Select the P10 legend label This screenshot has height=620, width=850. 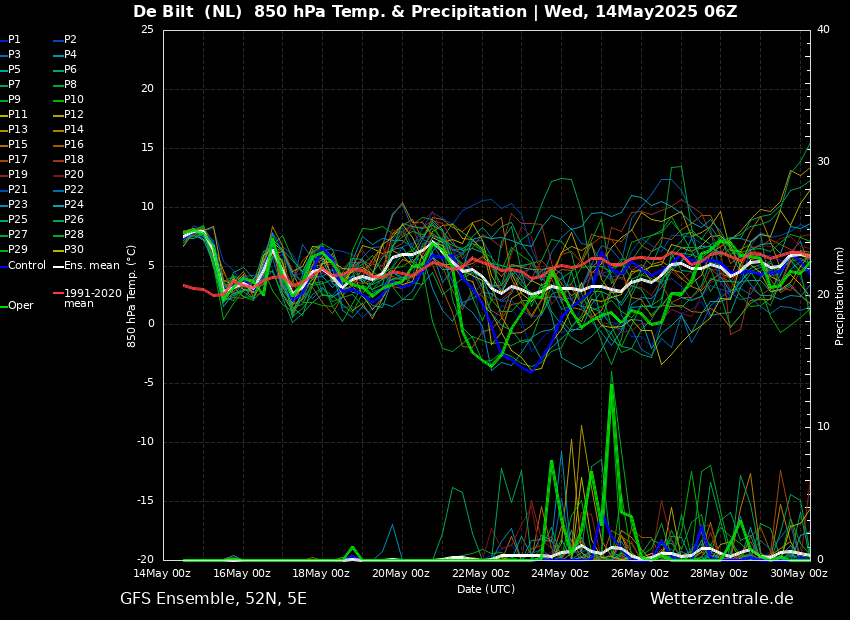[73, 100]
